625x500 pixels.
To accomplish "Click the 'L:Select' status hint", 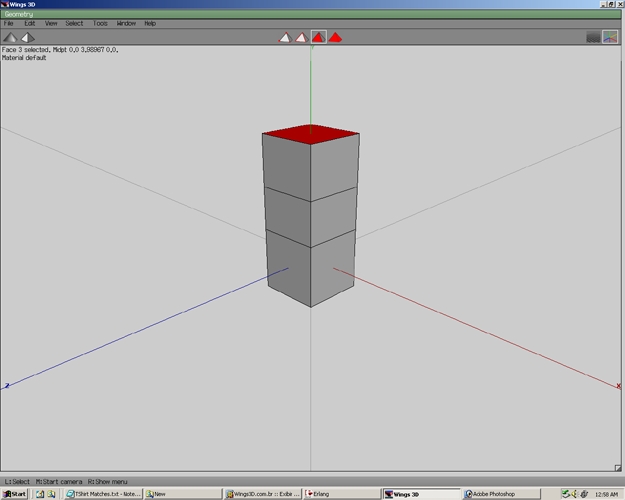I will [x=17, y=482].
